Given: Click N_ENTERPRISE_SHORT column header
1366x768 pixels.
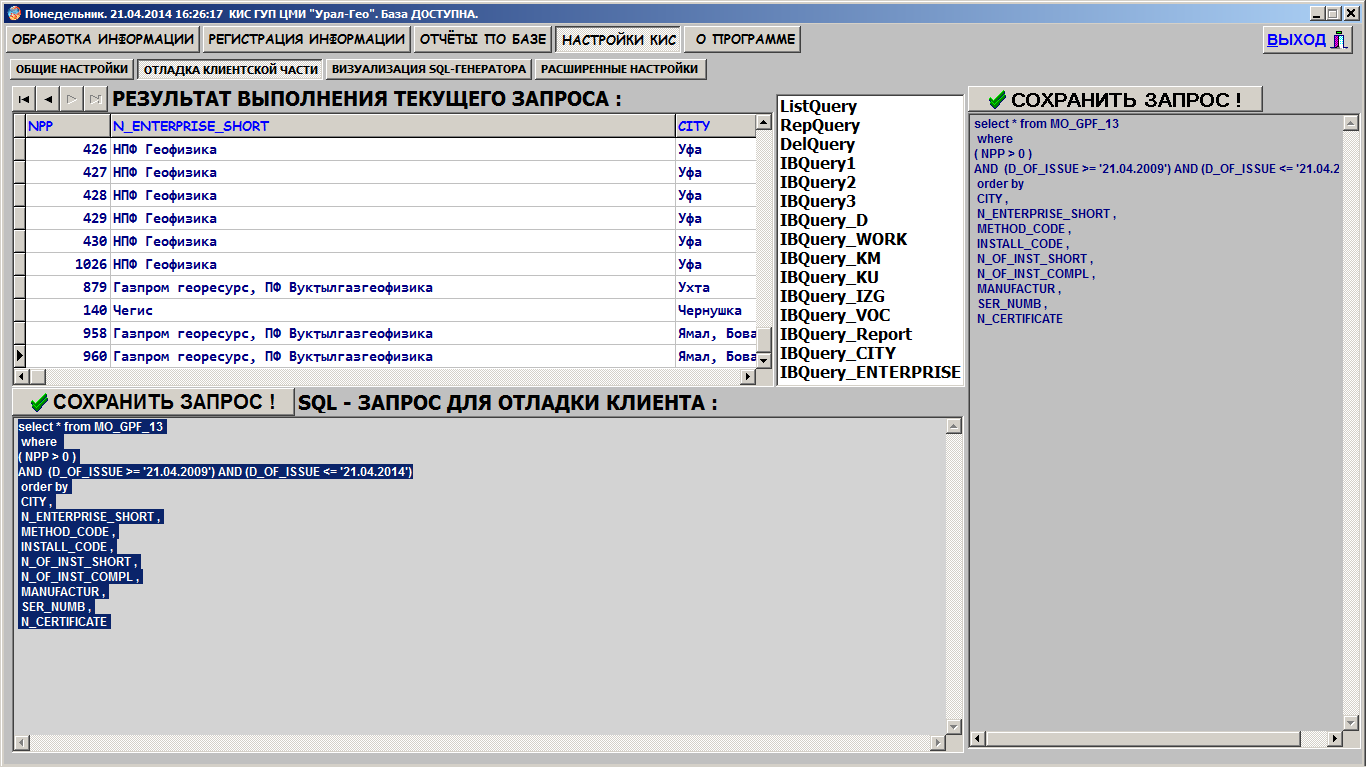Looking at the screenshot, I should (393, 126).
